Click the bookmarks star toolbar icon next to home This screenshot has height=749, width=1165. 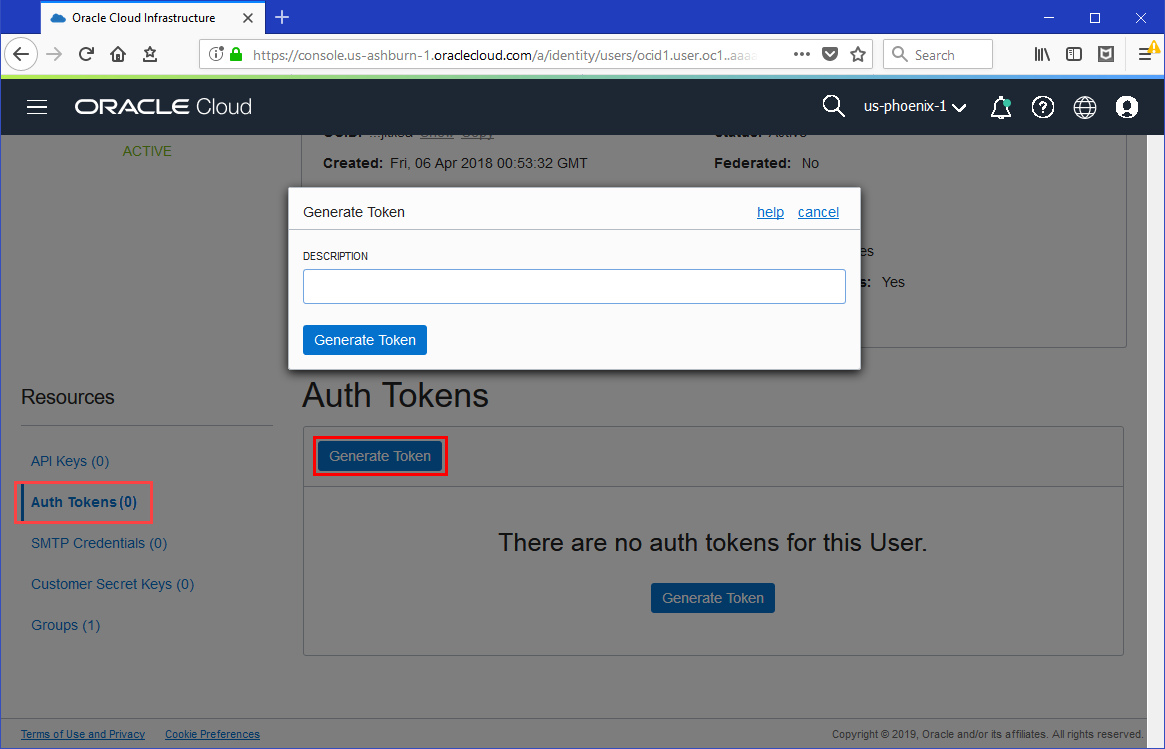point(149,54)
